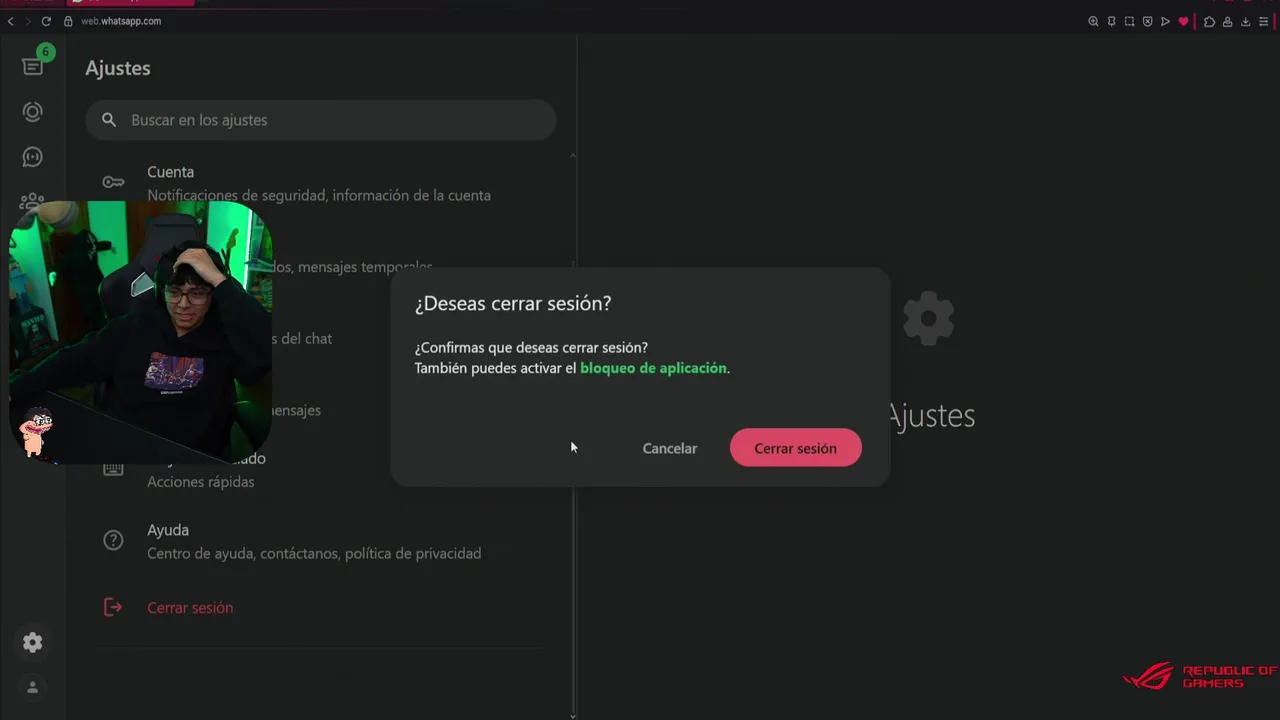1280x720 pixels.
Task: Click the red logout icon beside Cerrar sesión
Action: tap(113, 607)
